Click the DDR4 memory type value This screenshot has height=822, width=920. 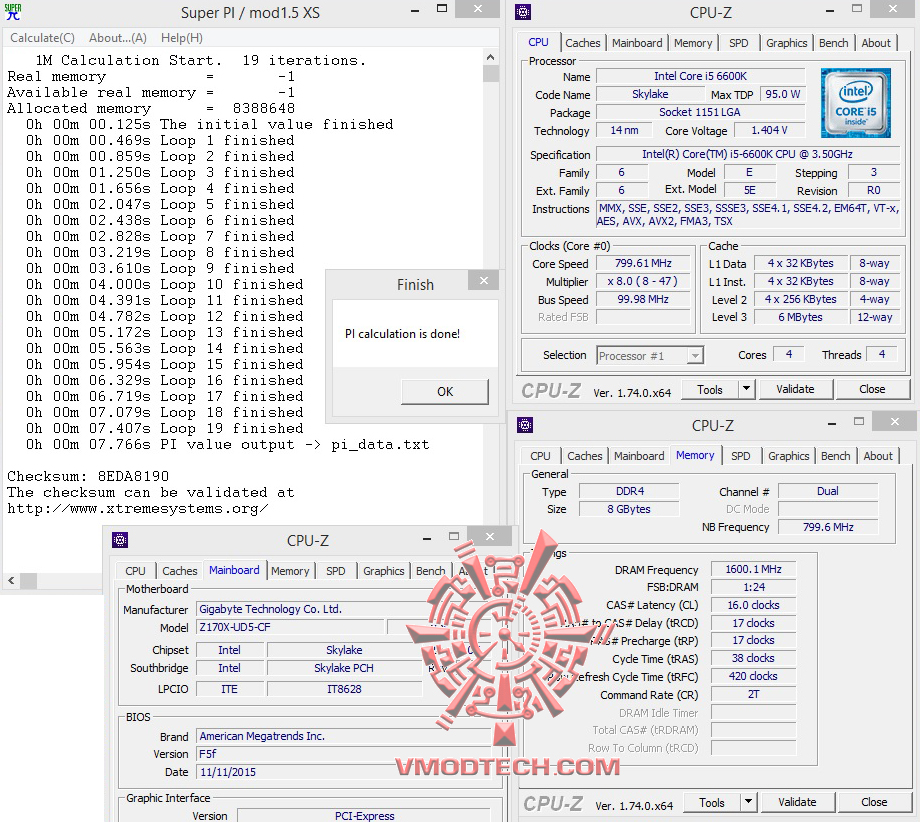[x=630, y=491]
